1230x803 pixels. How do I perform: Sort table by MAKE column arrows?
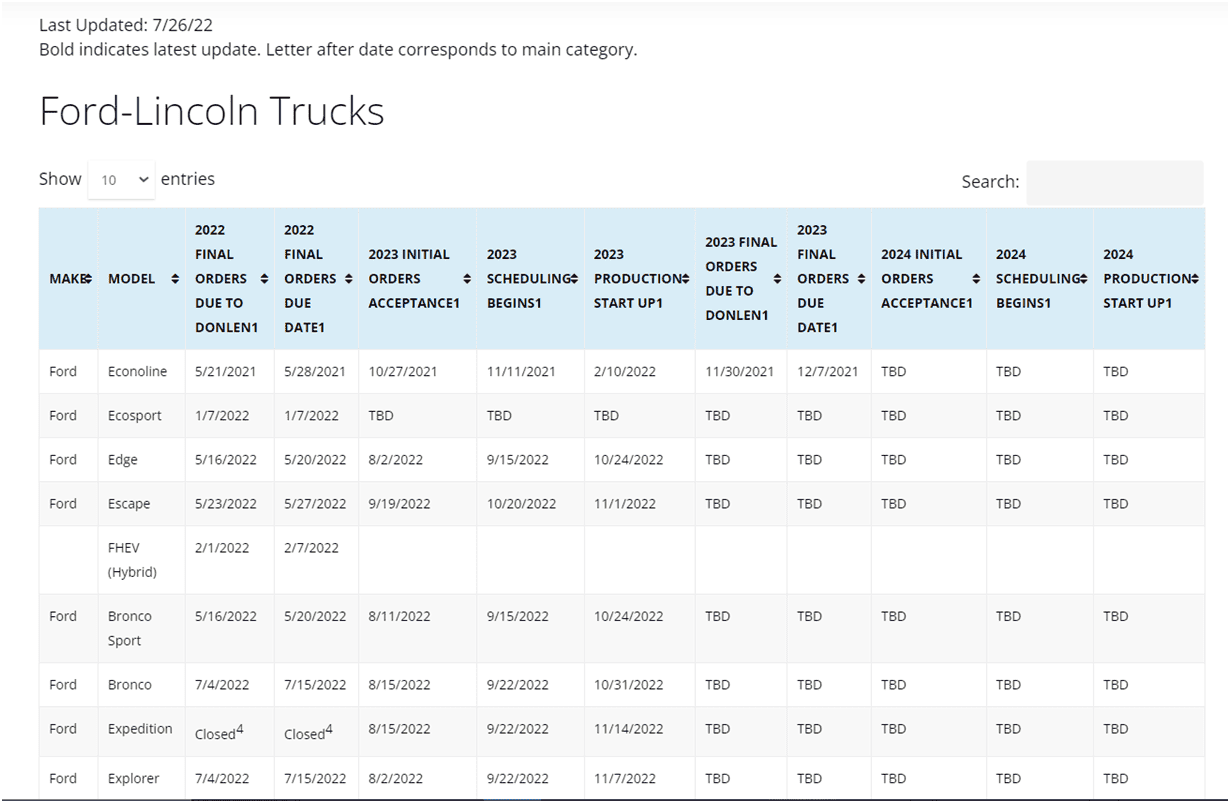click(x=88, y=279)
